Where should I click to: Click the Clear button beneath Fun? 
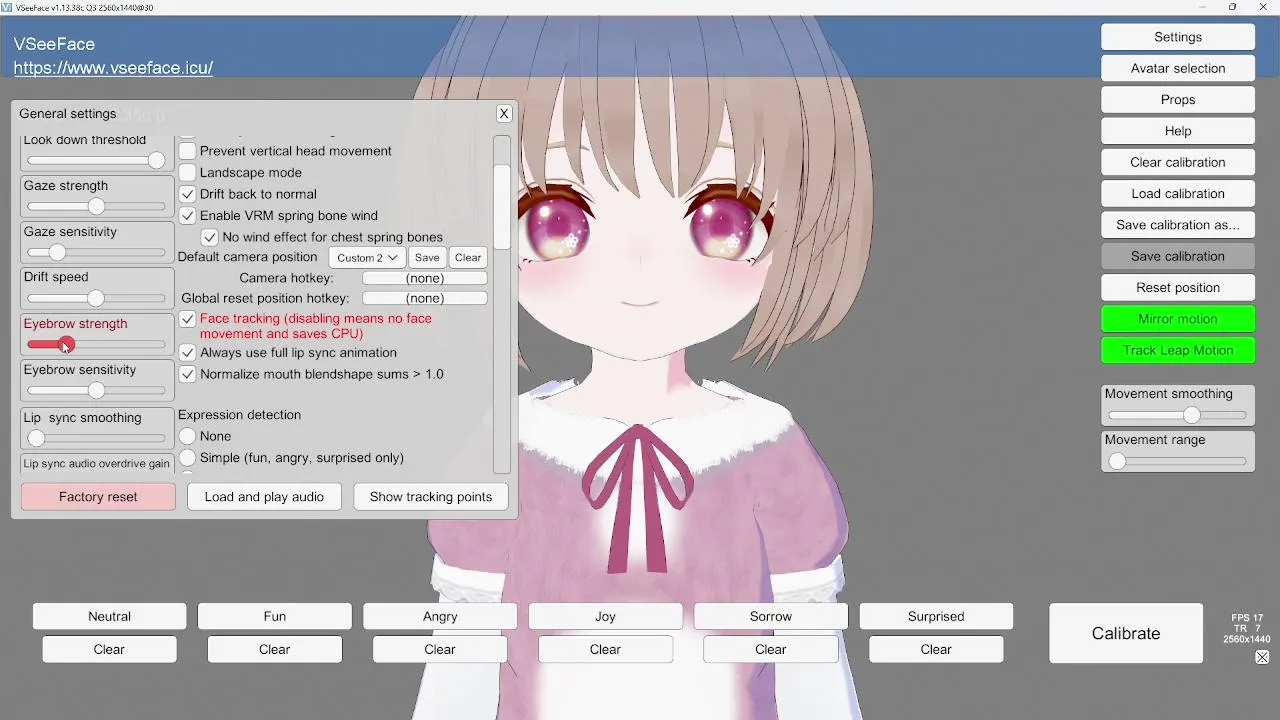click(275, 650)
